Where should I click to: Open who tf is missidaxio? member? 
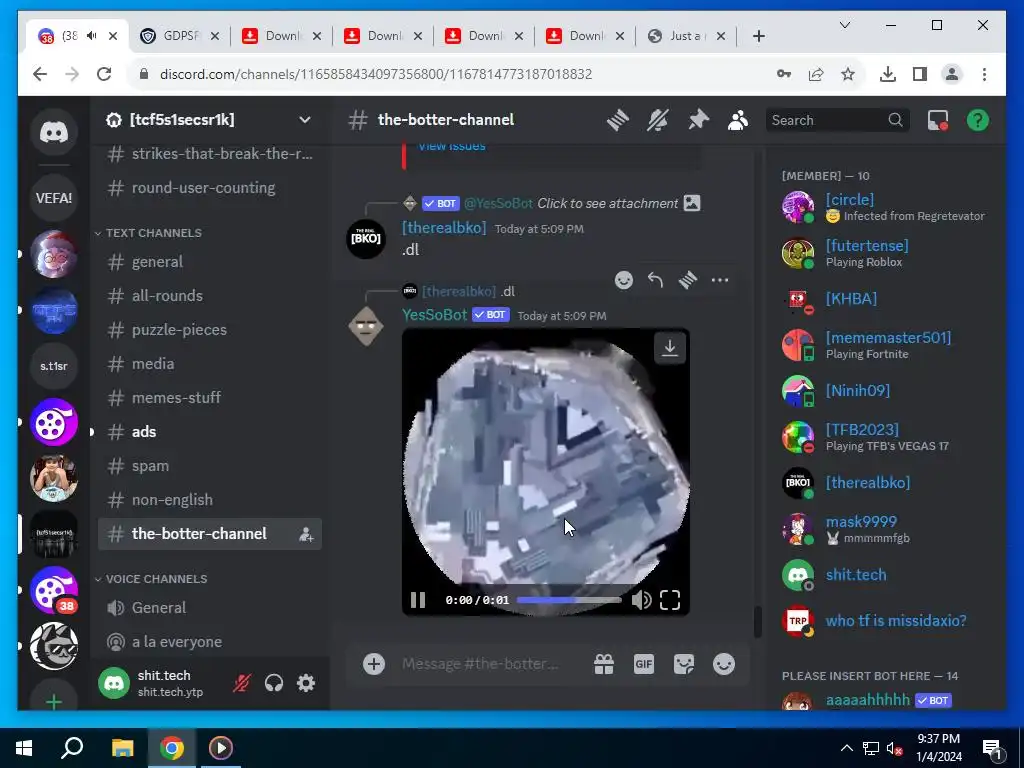(x=888, y=621)
